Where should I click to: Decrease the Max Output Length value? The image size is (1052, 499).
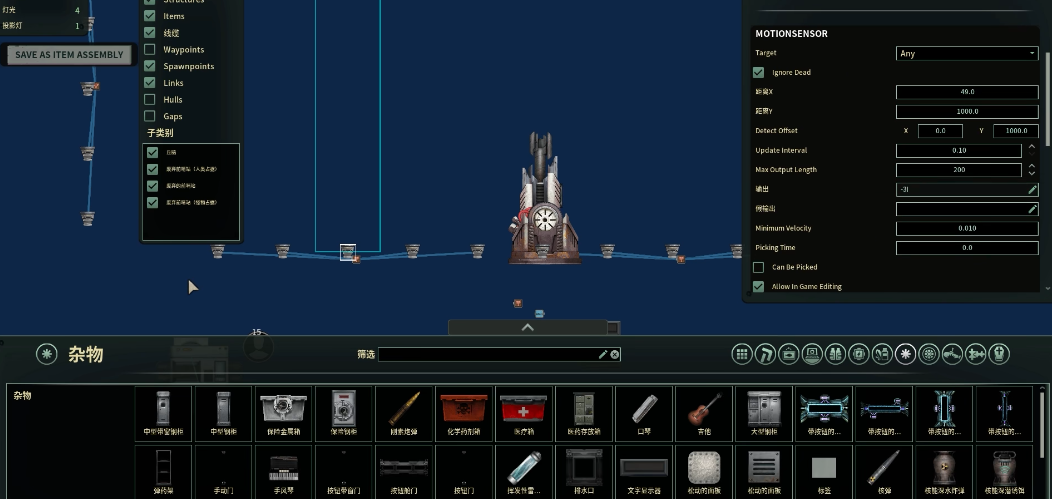[x=1032, y=174]
